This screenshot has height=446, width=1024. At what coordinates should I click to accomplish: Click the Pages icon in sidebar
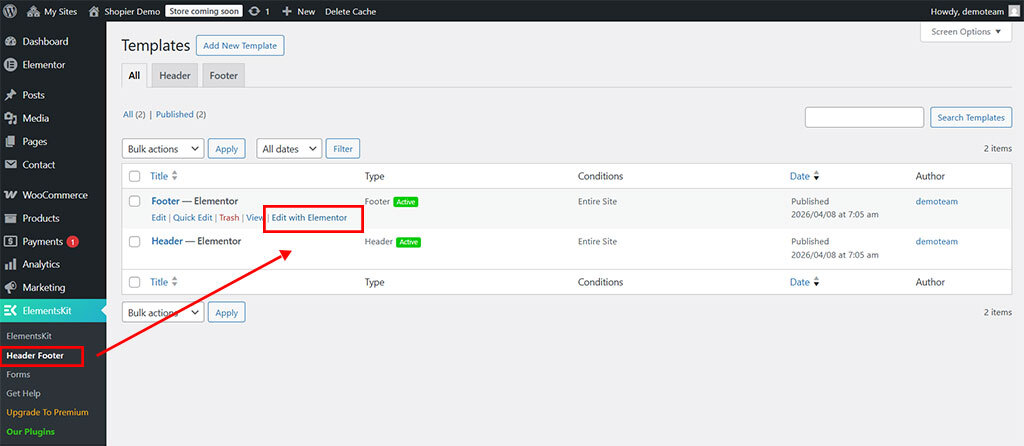(10, 141)
